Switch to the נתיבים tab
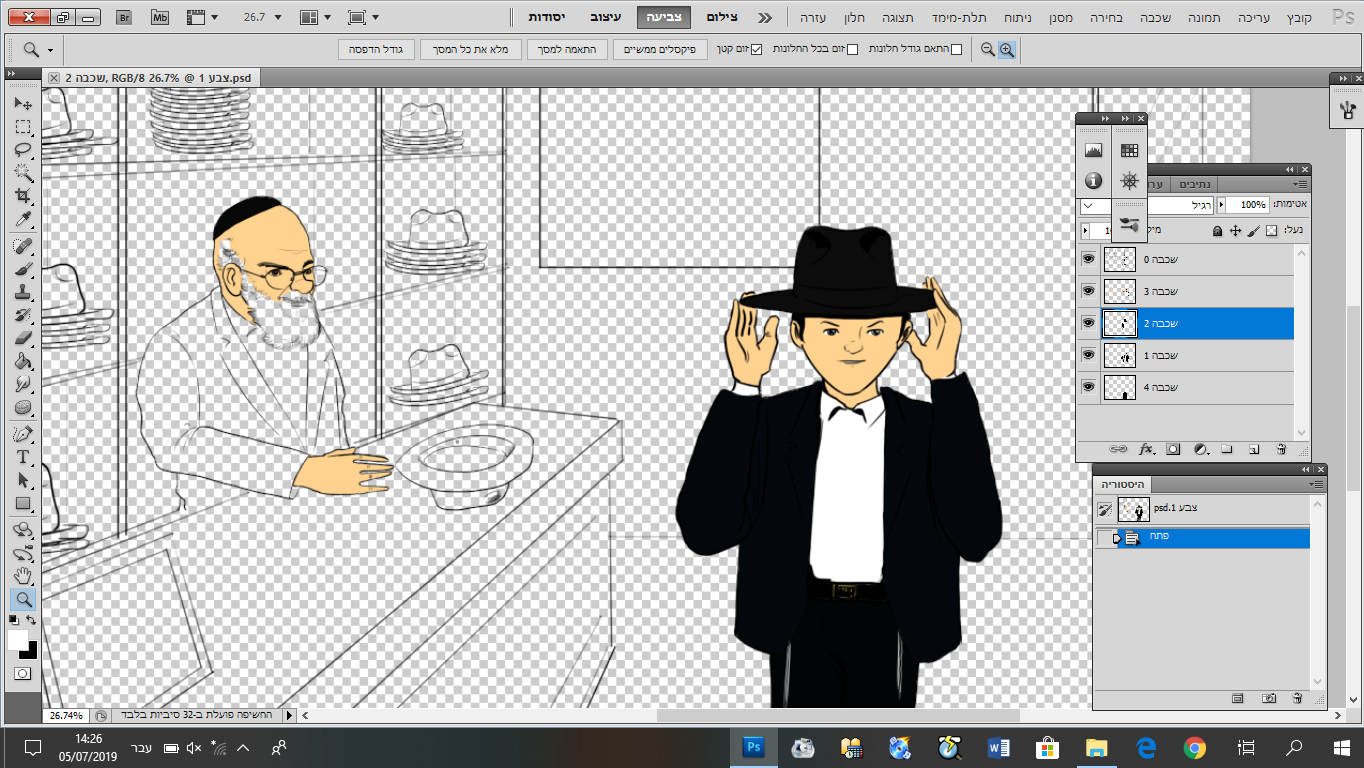This screenshot has width=1364, height=768. (x=1195, y=184)
